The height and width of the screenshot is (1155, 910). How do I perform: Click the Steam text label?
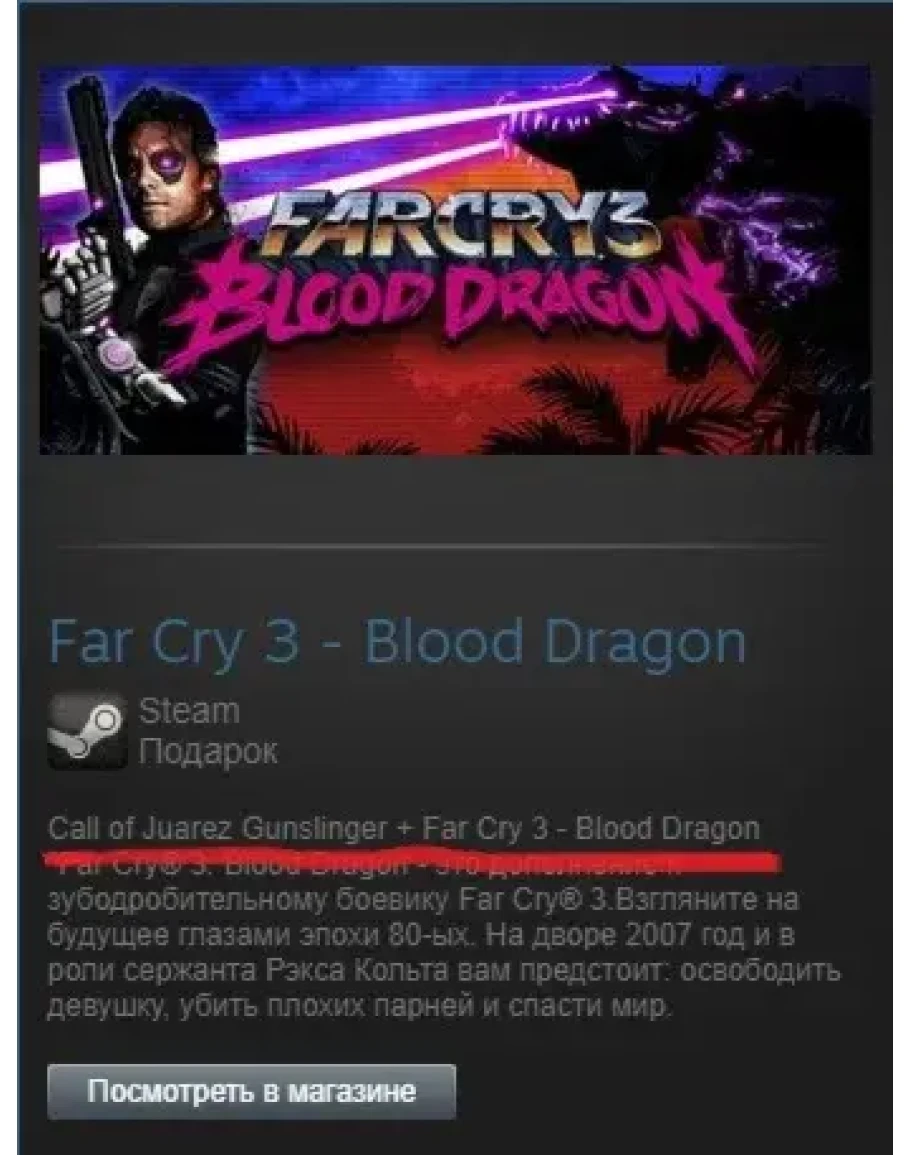tap(189, 711)
